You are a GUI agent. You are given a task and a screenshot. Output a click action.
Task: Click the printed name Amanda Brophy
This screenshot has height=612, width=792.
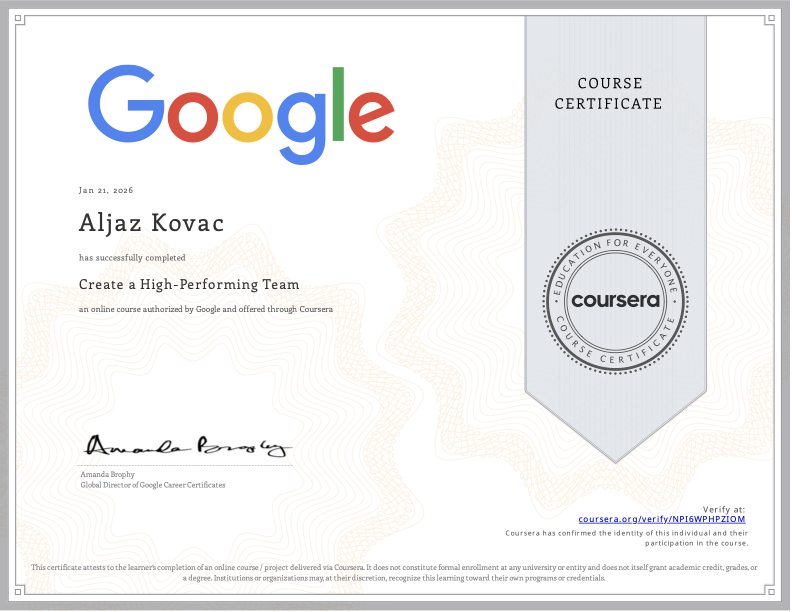coord(107,475)
